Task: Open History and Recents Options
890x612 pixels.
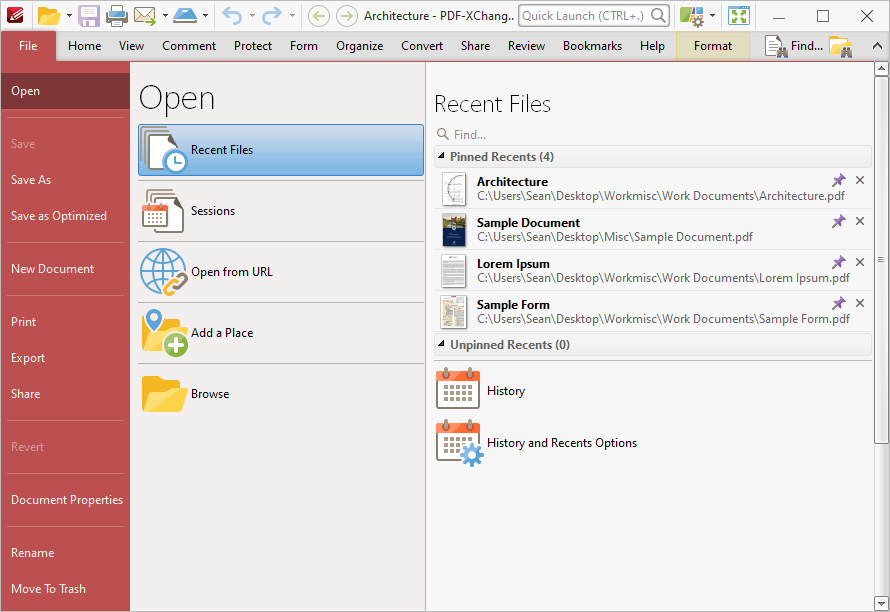Action: 458,441
